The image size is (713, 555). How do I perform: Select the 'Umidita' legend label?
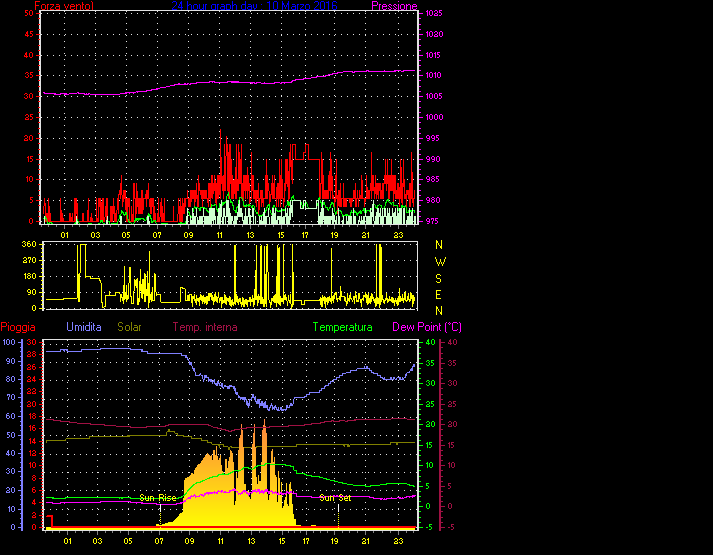[x=84, y=327]
